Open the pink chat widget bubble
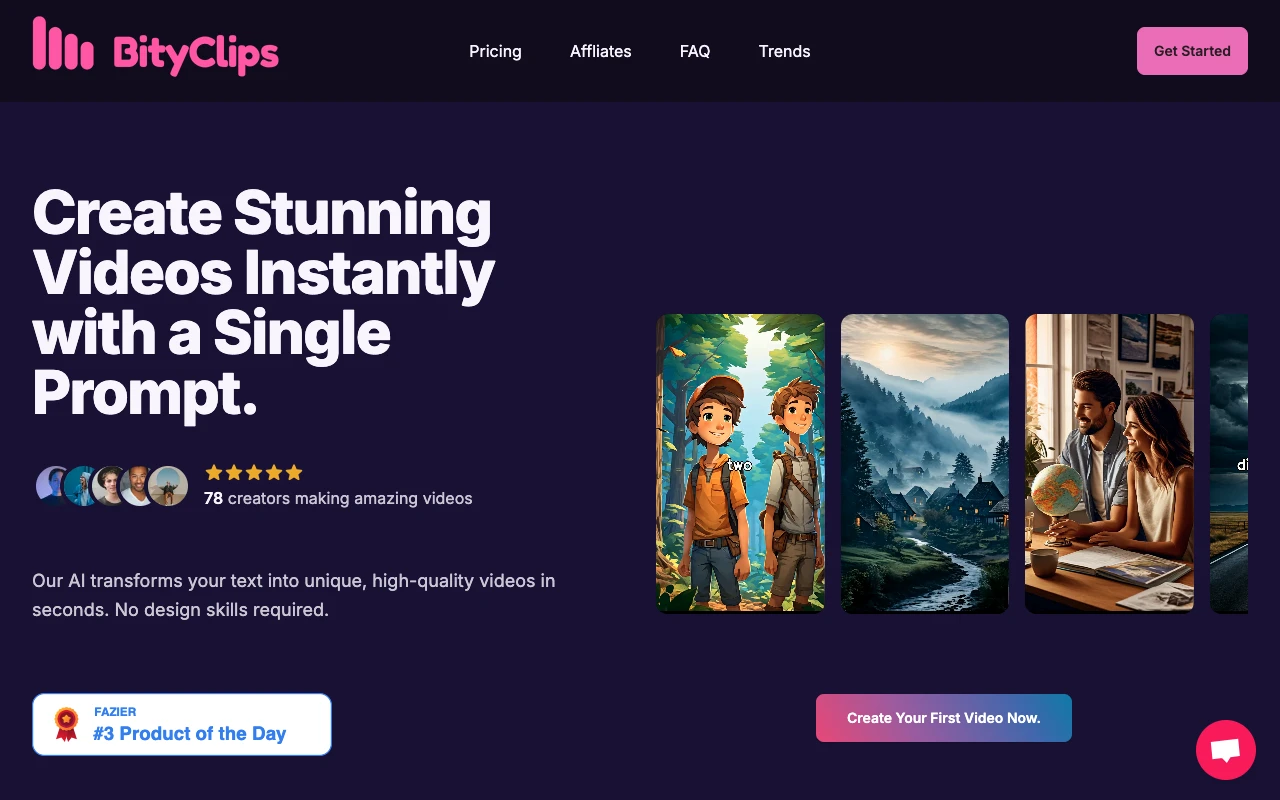Image resolution: width=1280 pixels, height=800 pixels. 1225,750
